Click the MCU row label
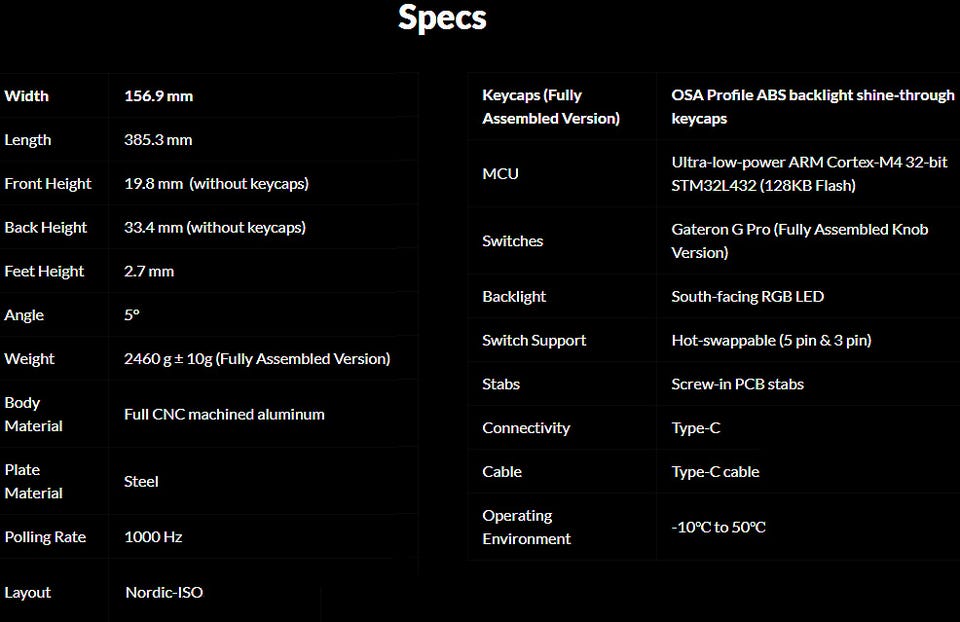 tap(500, 174)
